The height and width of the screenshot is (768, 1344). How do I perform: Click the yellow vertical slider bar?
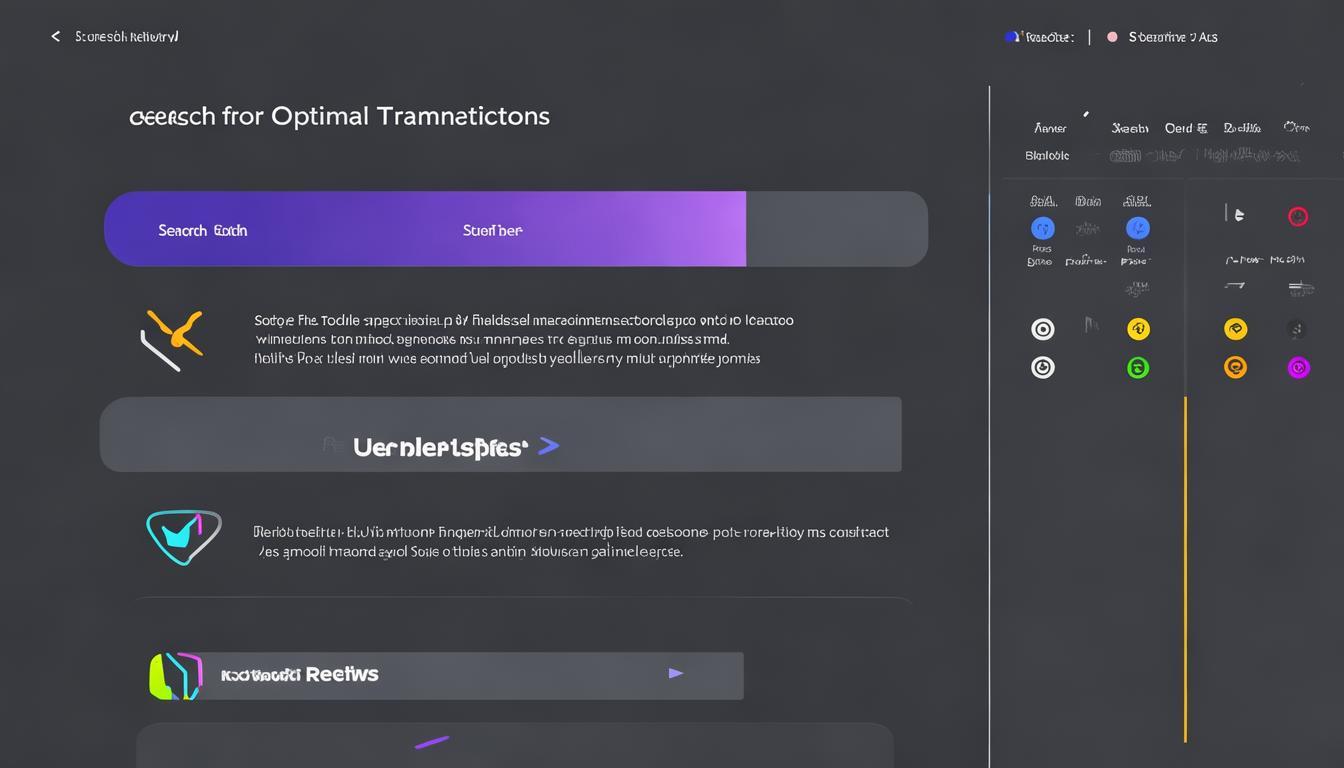[x=1186, y=568]
